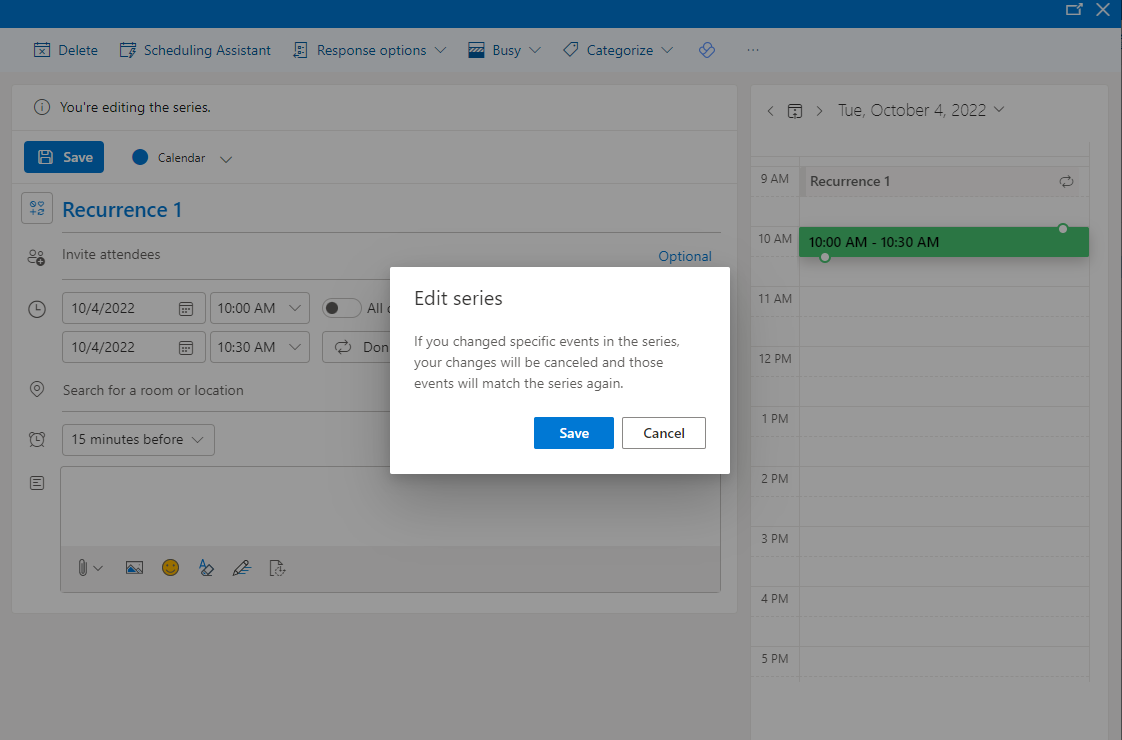The height and width of the screenshot is (740, 1122).
Task: Open the 15 minutes before reminder dropdown
Action: click(x=138, y=439)
